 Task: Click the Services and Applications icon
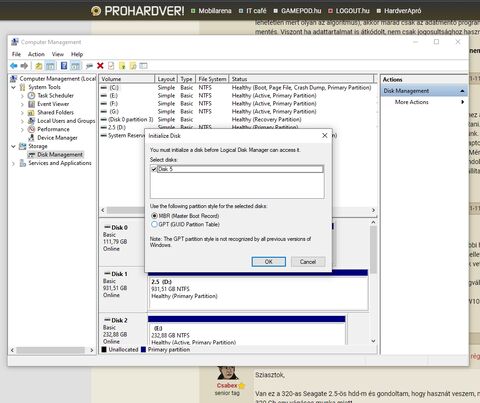[x=22, y=163]
